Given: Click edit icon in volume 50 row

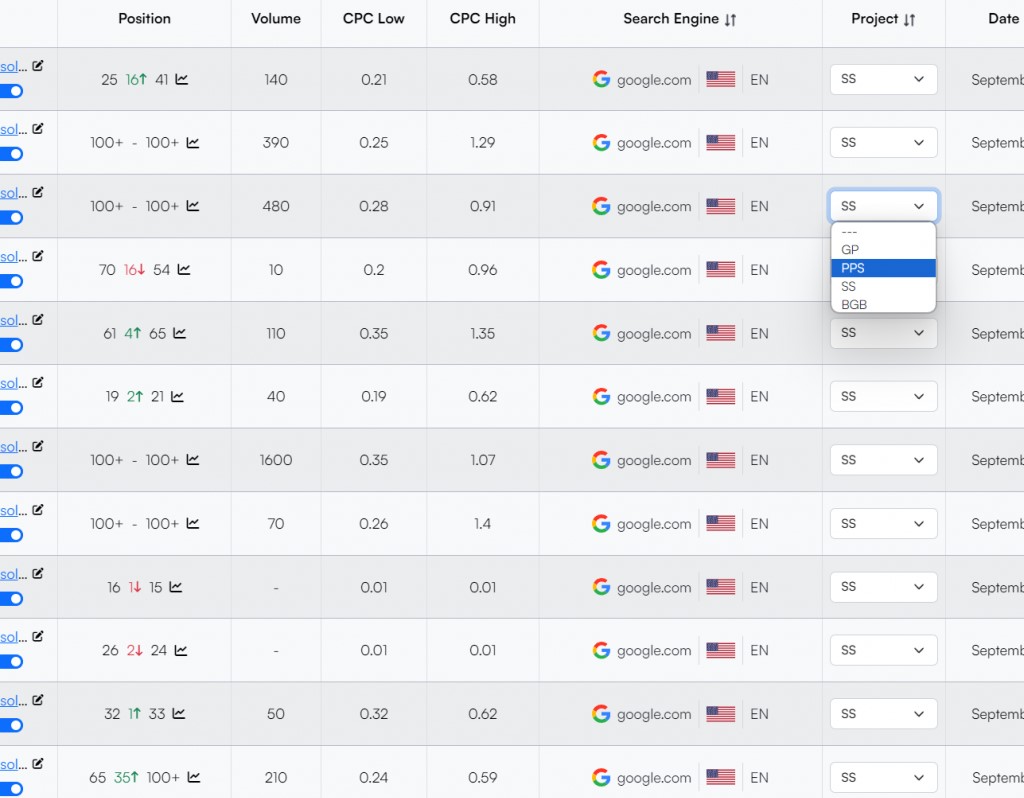Looking at the screenshot, I should [38, 700].
